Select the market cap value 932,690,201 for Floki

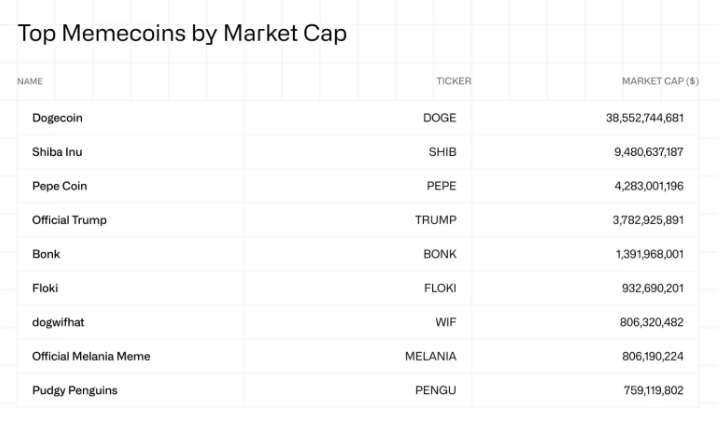(652, 288)
